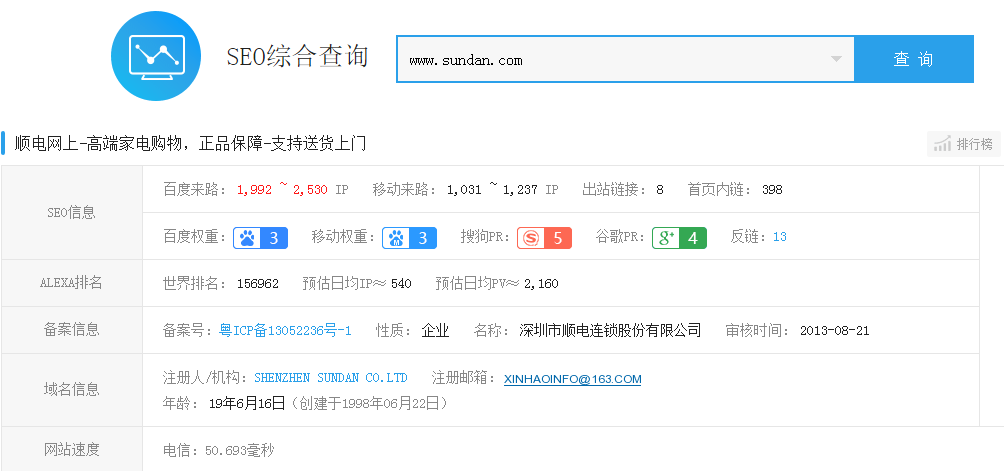Click the 域名信息 row label
The width and height of the screenshot is (1004, 471).
tap(71, 389)
